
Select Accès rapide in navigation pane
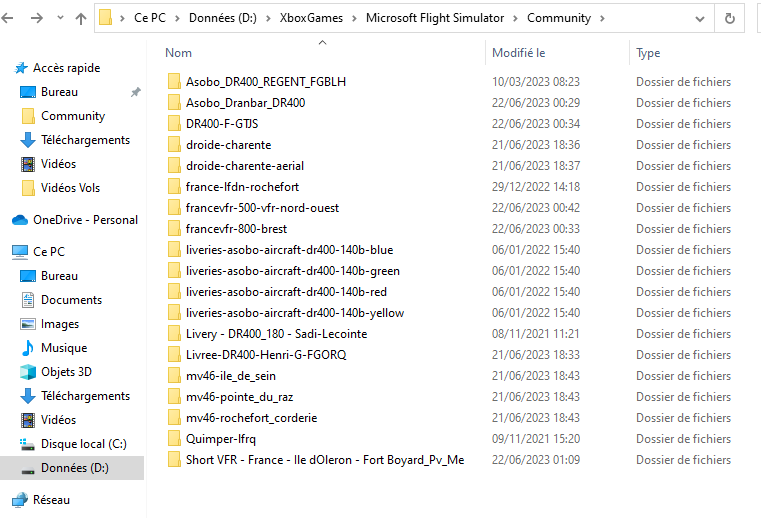[66, 68]
